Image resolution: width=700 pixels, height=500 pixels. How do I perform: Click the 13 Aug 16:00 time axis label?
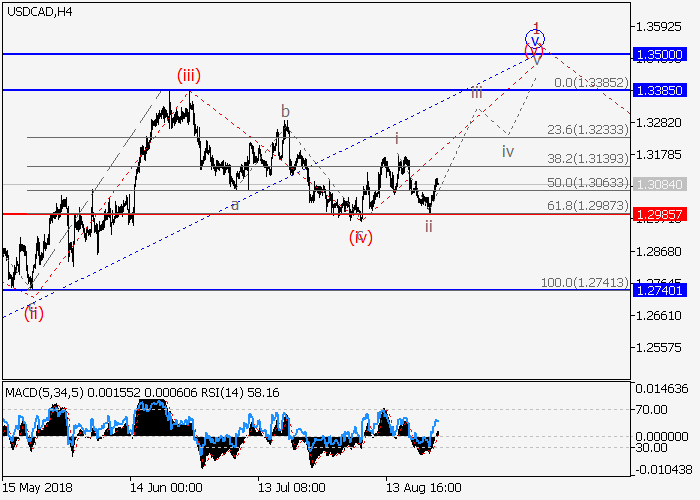424,488
